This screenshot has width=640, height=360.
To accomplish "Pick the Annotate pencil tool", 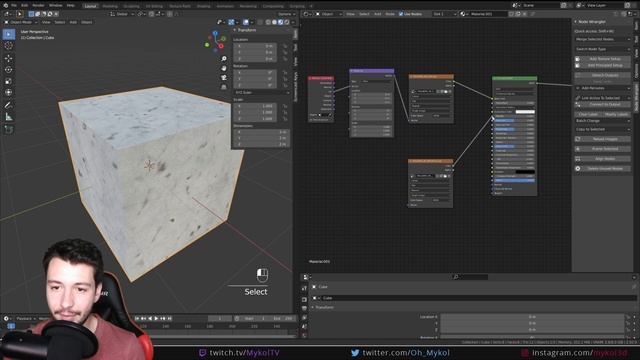I will [x=9, y=105].
